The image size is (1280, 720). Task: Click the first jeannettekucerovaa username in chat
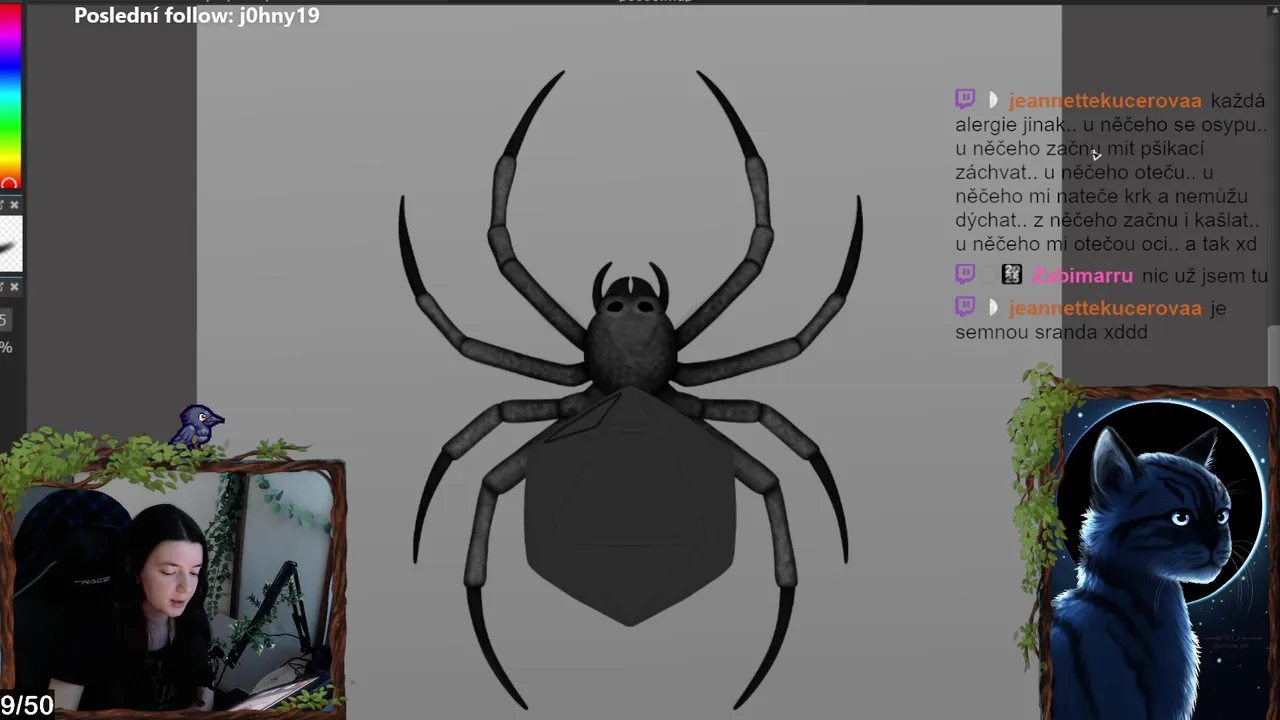pyautogui.click(x=1105, y=101)
